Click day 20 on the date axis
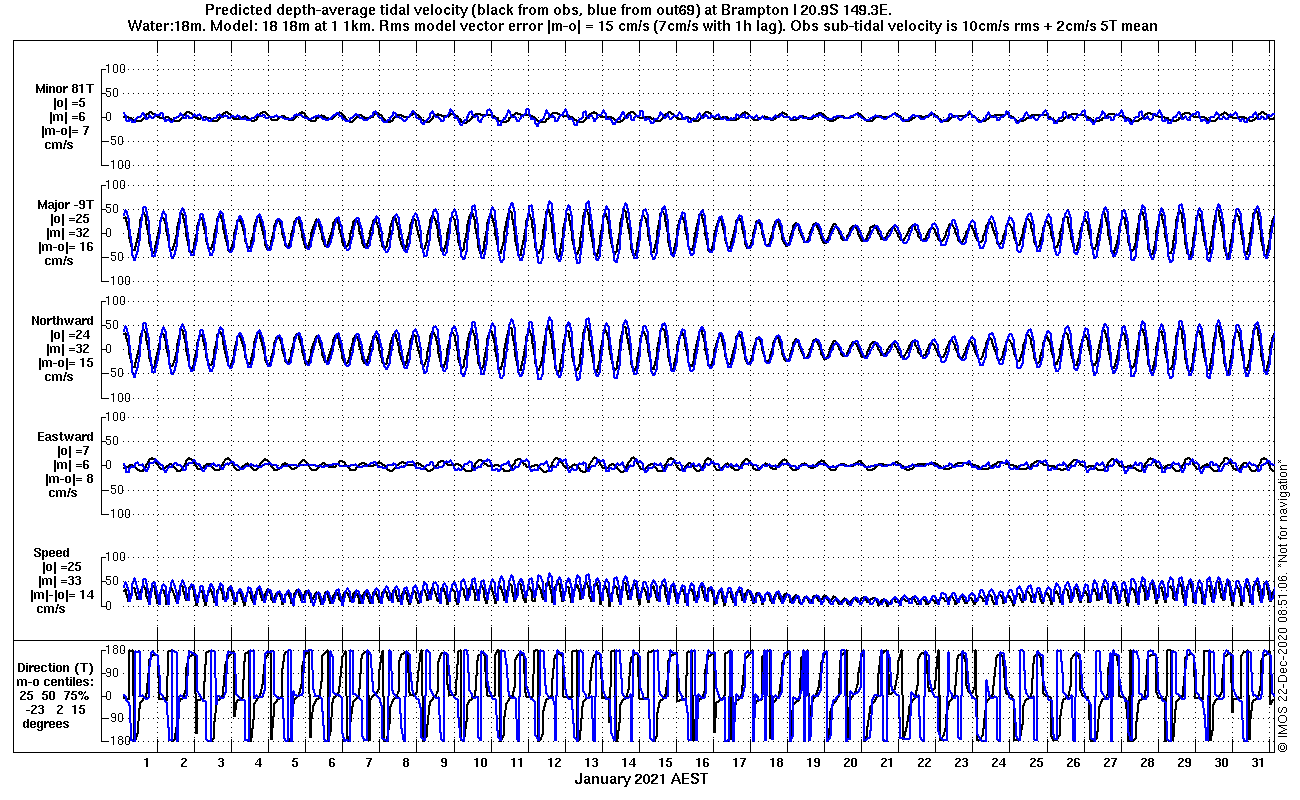This screenshot has height=800, width=1300. coord(850,762)
